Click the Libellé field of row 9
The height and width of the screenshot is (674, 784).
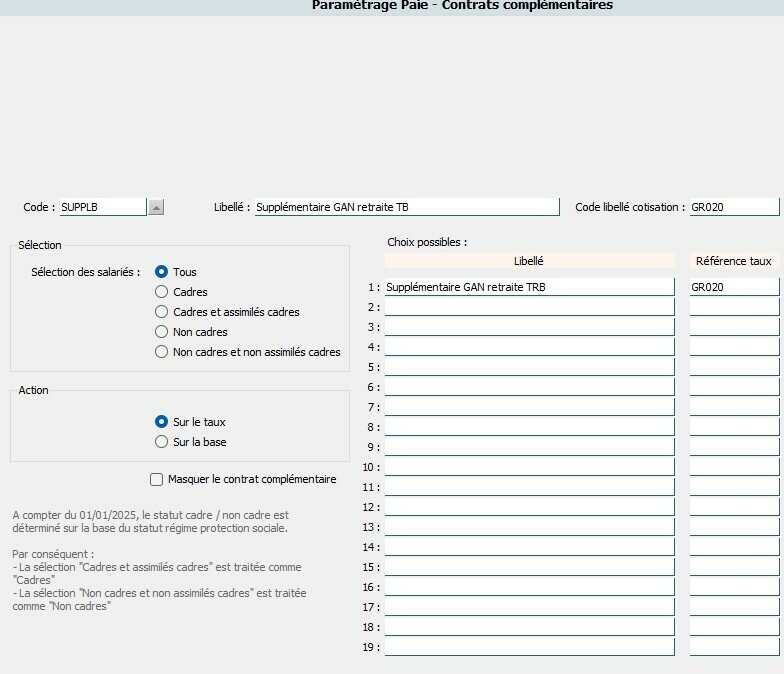click(x=530, y=447)
